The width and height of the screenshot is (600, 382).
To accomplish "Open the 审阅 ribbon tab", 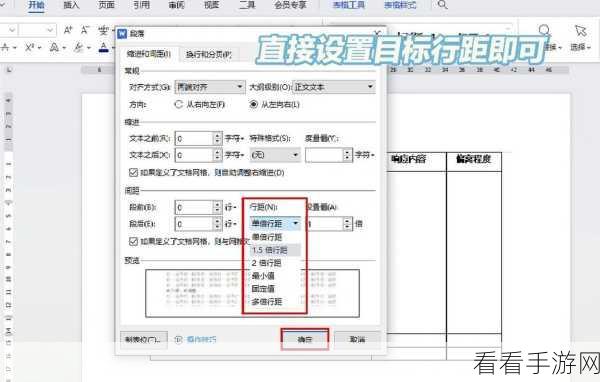I will [176, 5].
